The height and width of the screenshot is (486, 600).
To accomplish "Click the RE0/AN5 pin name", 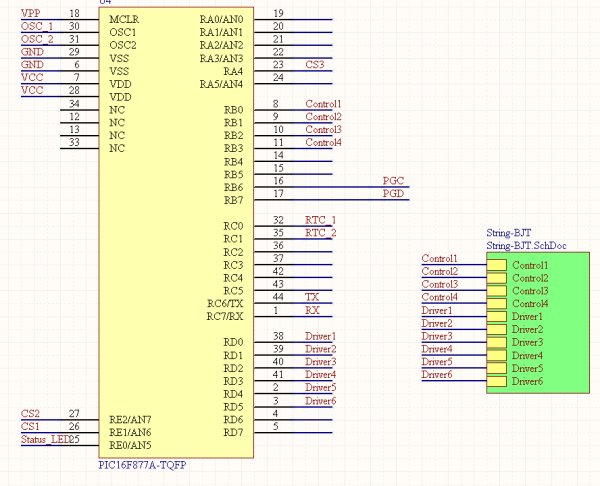I will [130, 445].
